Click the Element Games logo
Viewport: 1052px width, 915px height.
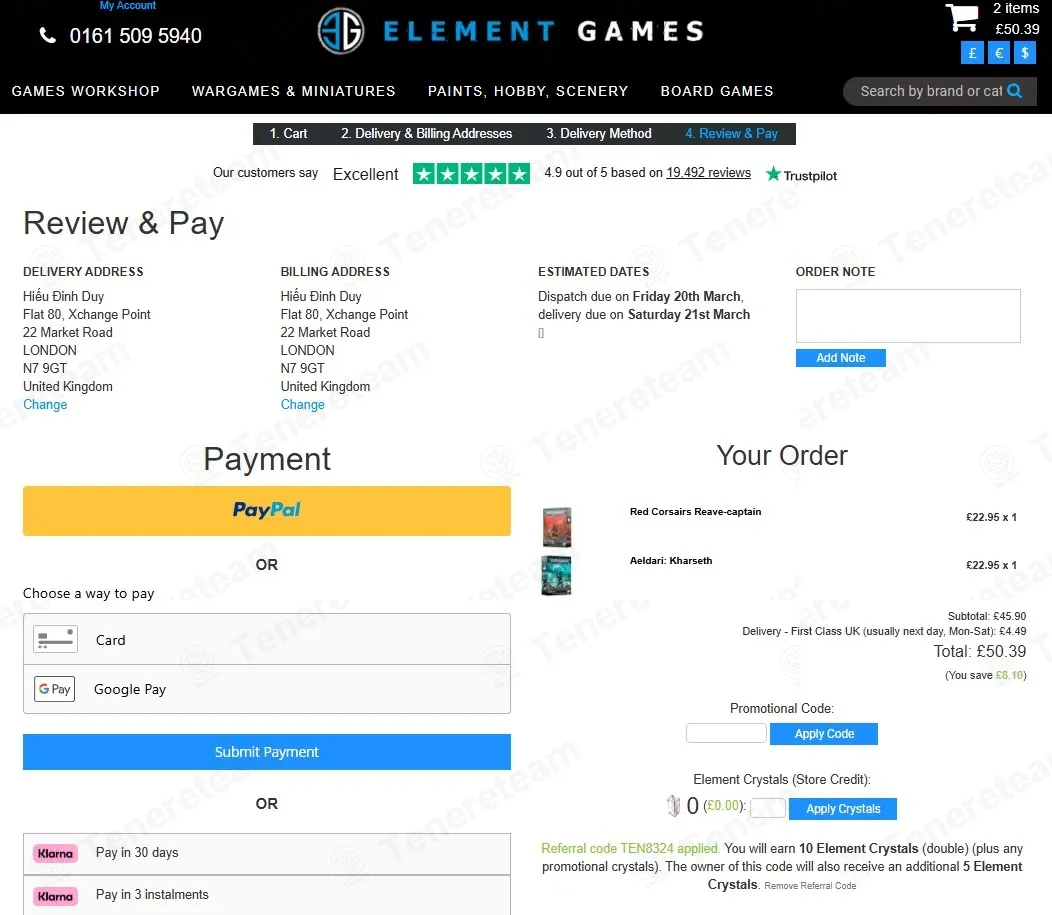(510, 31)
